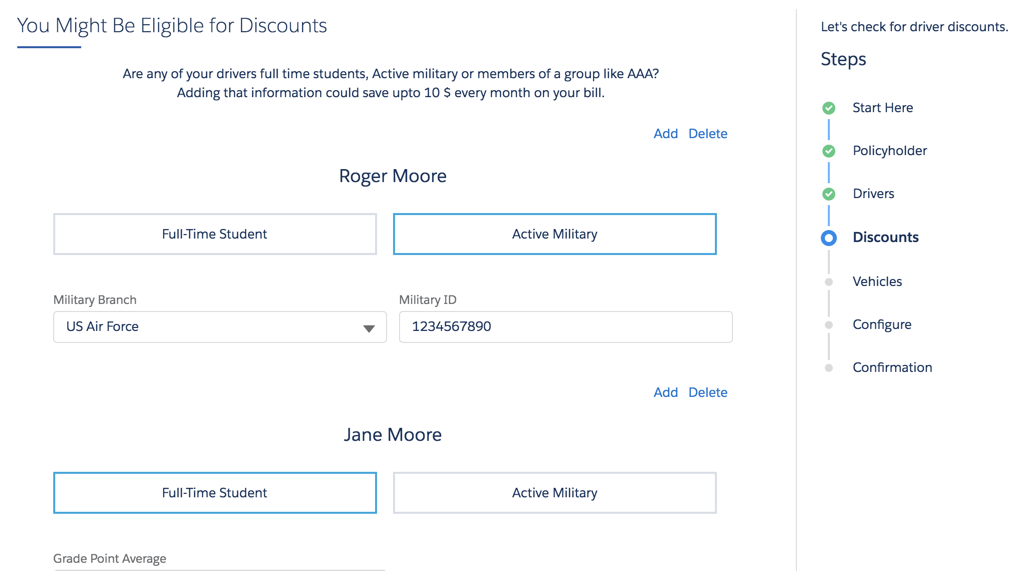Toggle Active Military for Jane Moore
This screenshot has width=1021, height=571.
[554, 493]
